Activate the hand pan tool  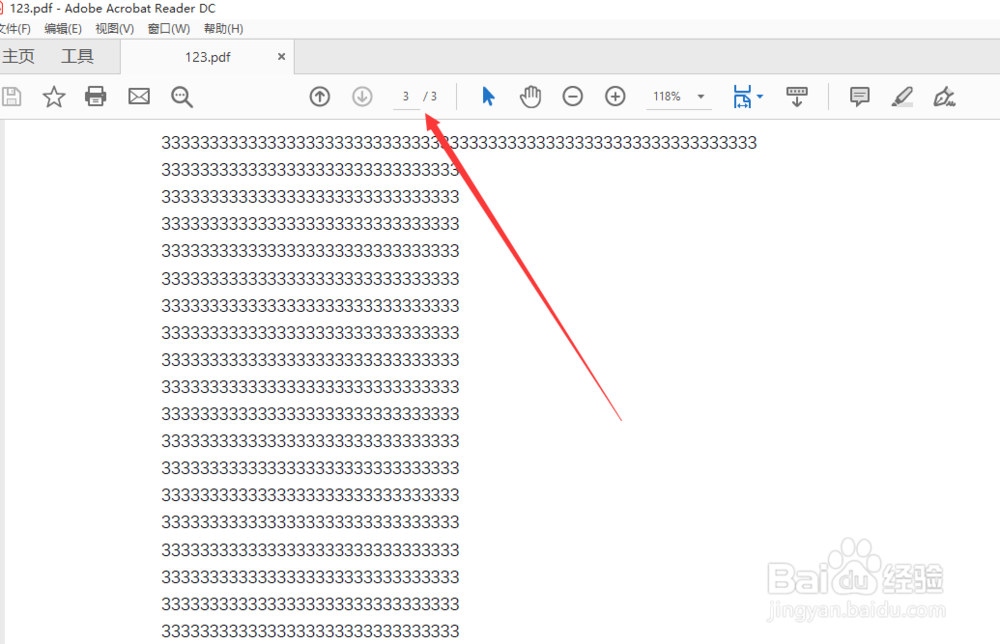coord(530,96)
